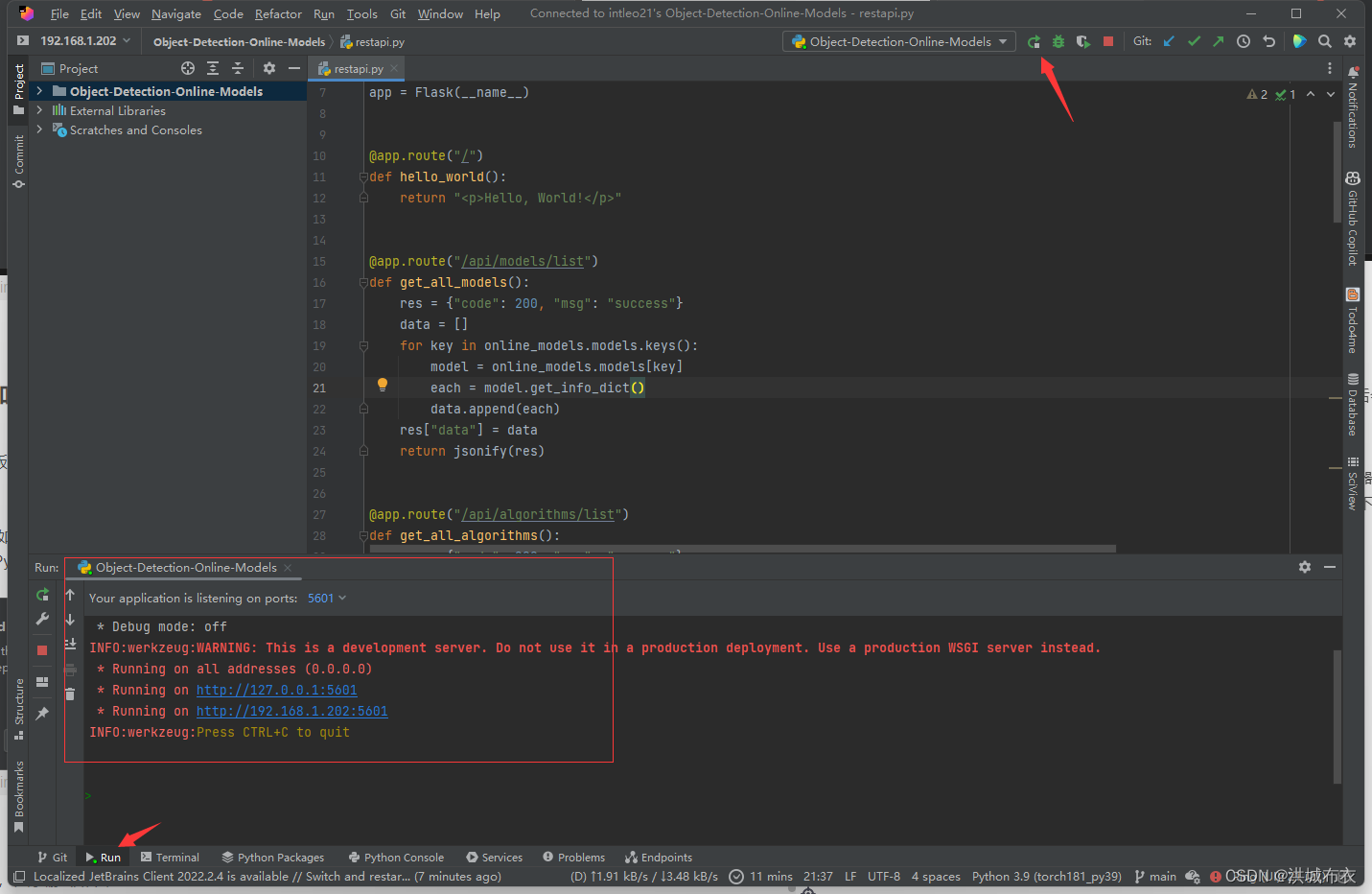The image size is (1372, 894).
Task: Open the Problems tool button
Action: (x=574, y=858)
